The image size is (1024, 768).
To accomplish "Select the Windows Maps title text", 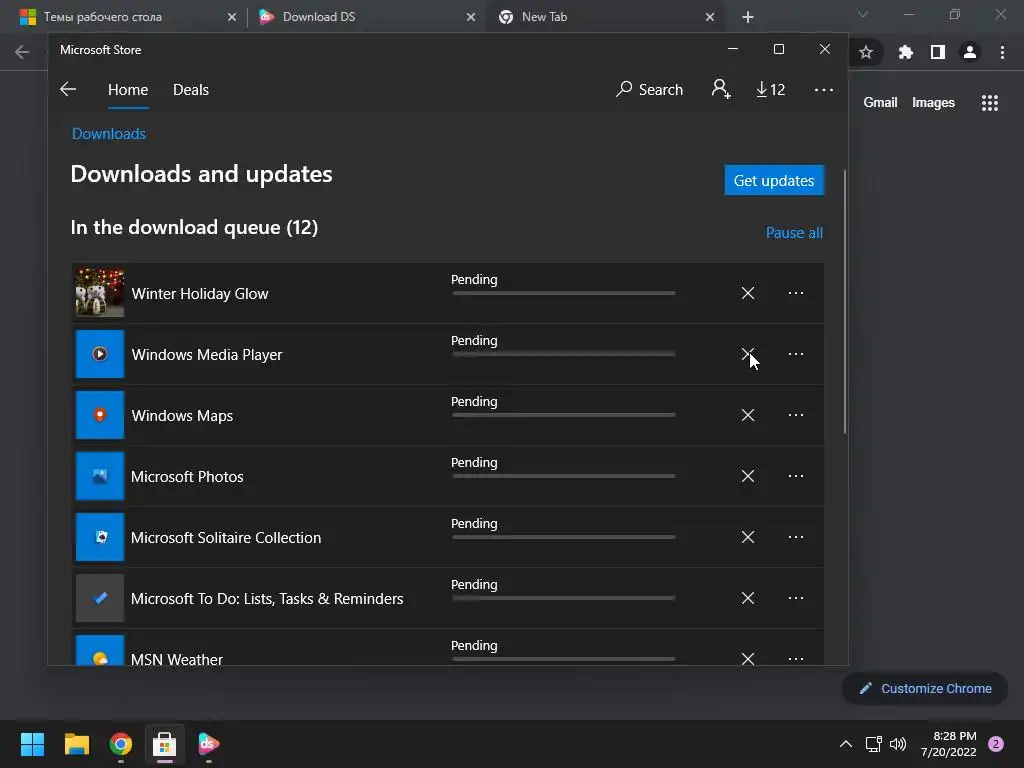I will pyautogui.click(x=182, y=416).
